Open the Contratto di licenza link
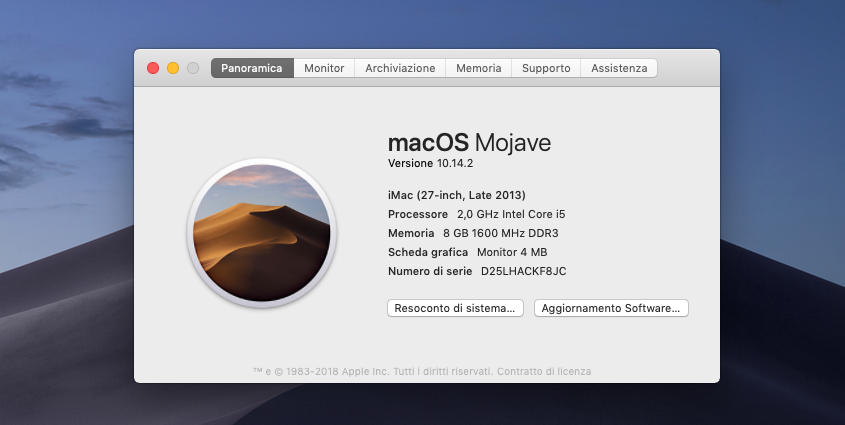 click(544, 372)
